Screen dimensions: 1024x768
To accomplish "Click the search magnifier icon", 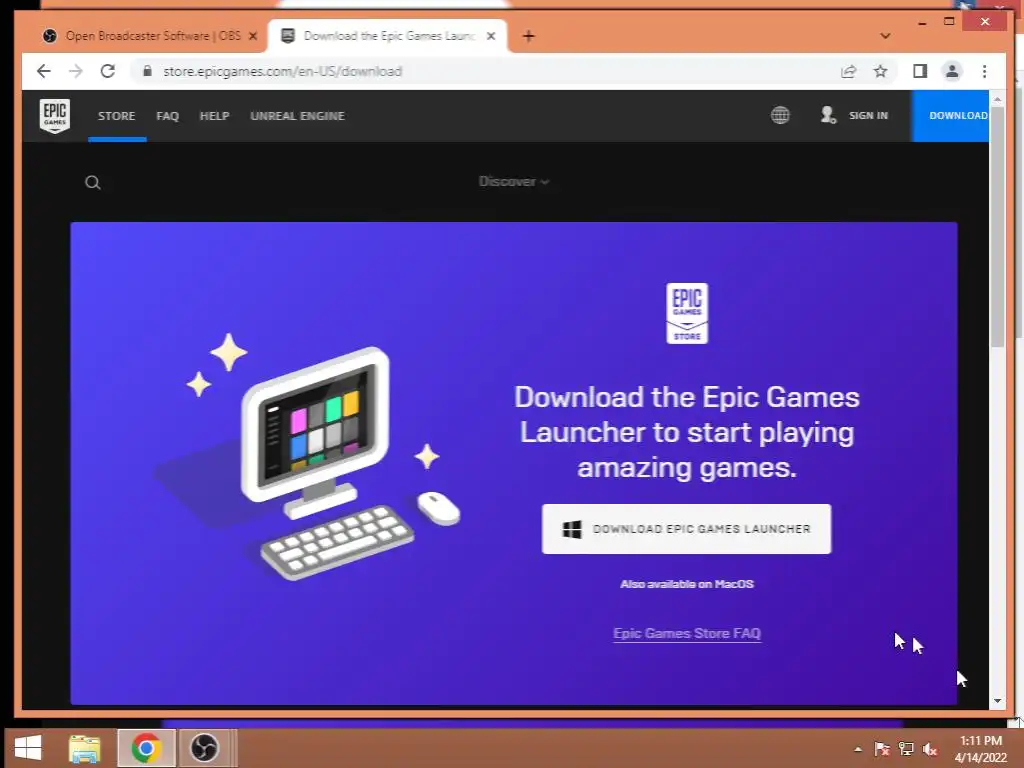I will [x=93, y=182].
